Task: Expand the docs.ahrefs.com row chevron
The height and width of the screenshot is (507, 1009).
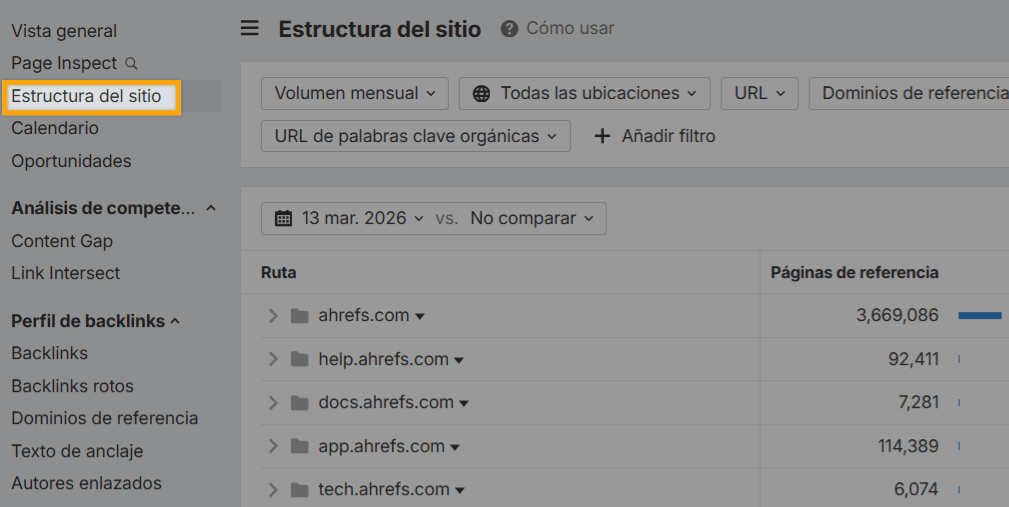Action: click(273, 403)
